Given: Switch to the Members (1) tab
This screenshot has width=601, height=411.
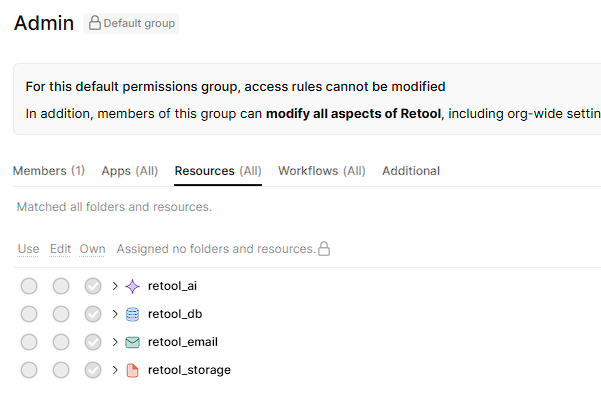Looking at the screenshot, I should pyautogui.click(x=49, y=171).
